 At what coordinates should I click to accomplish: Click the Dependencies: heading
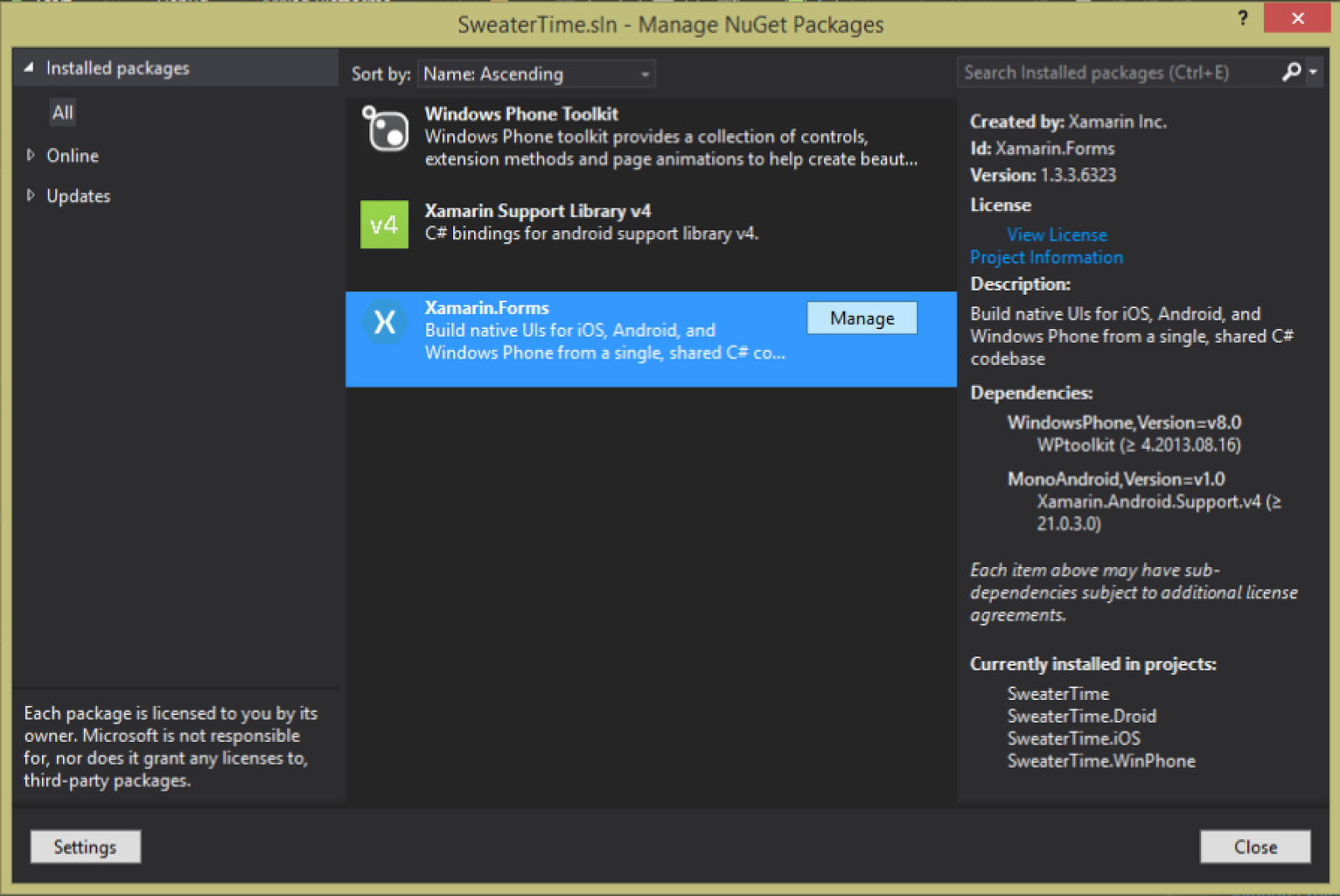click(1031, 393)
